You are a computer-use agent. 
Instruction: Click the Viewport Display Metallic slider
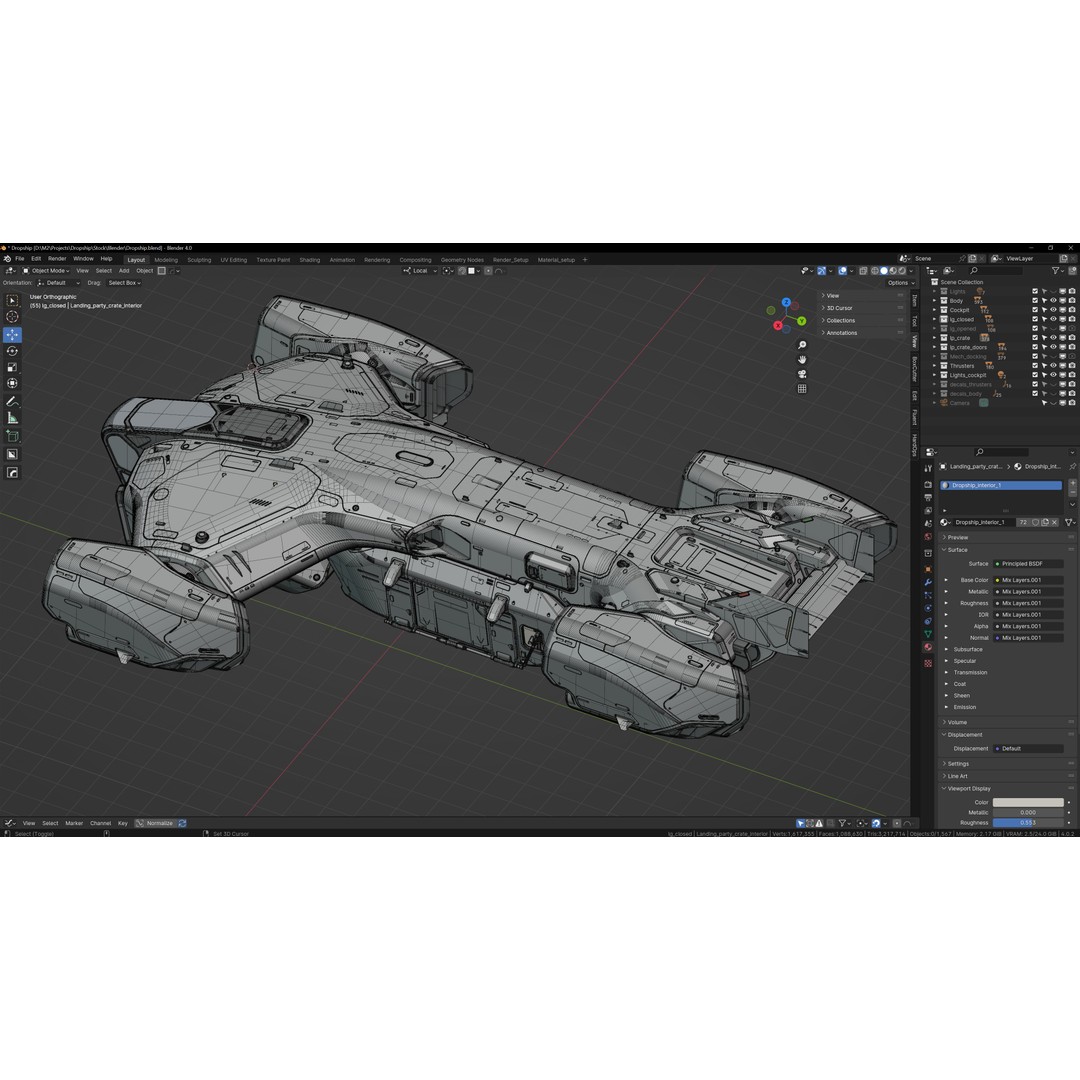(x=1028, y=812)
